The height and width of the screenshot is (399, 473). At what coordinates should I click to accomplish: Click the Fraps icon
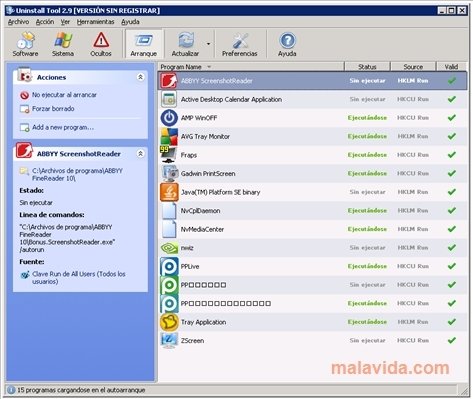(x=169, y=155)
